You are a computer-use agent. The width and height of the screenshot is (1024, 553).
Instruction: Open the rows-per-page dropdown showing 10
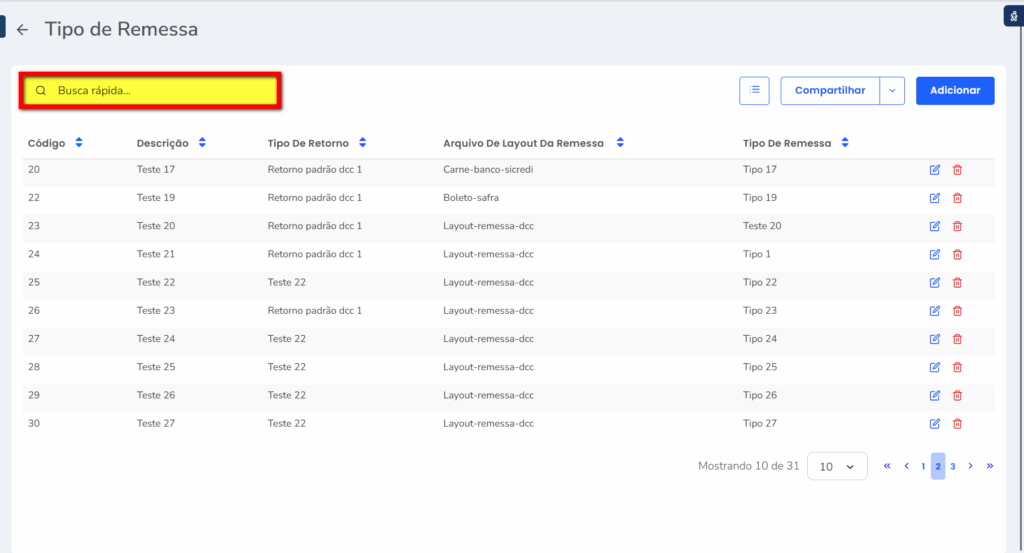[837, 466]
